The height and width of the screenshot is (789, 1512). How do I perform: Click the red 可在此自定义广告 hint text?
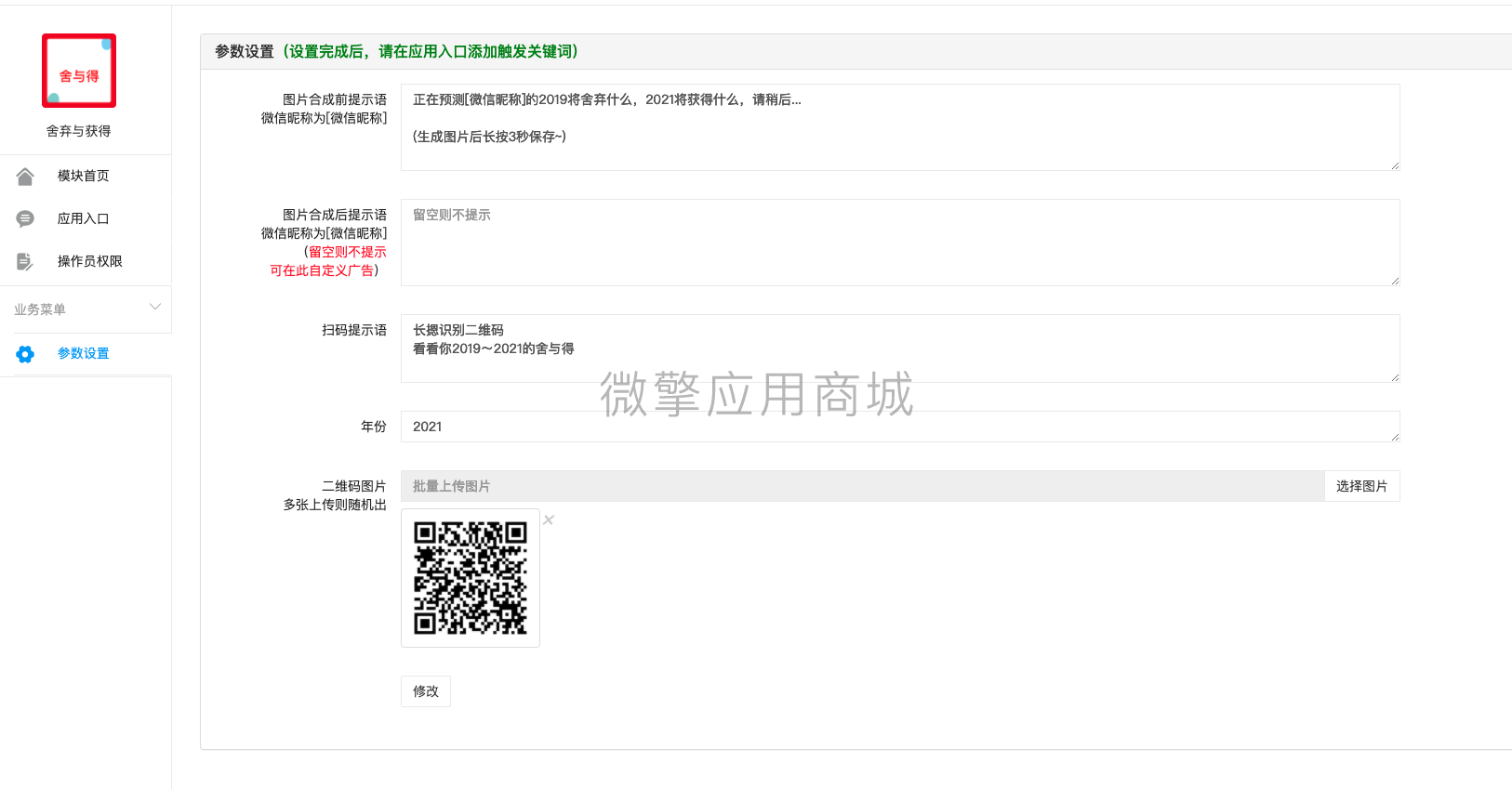point(322,270)
